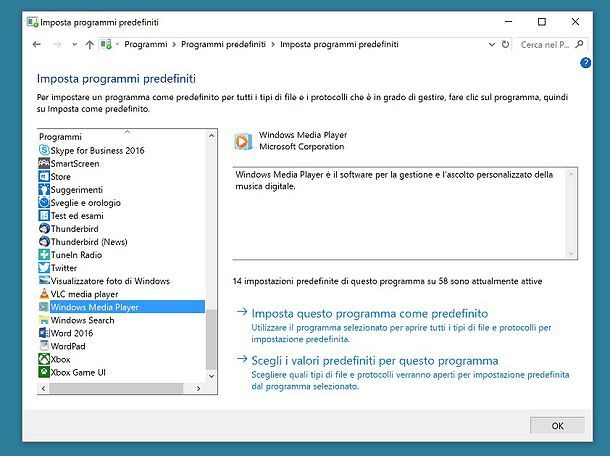Click the Xbox Game UI icon

pyautogui.click(x=44, y=372)
